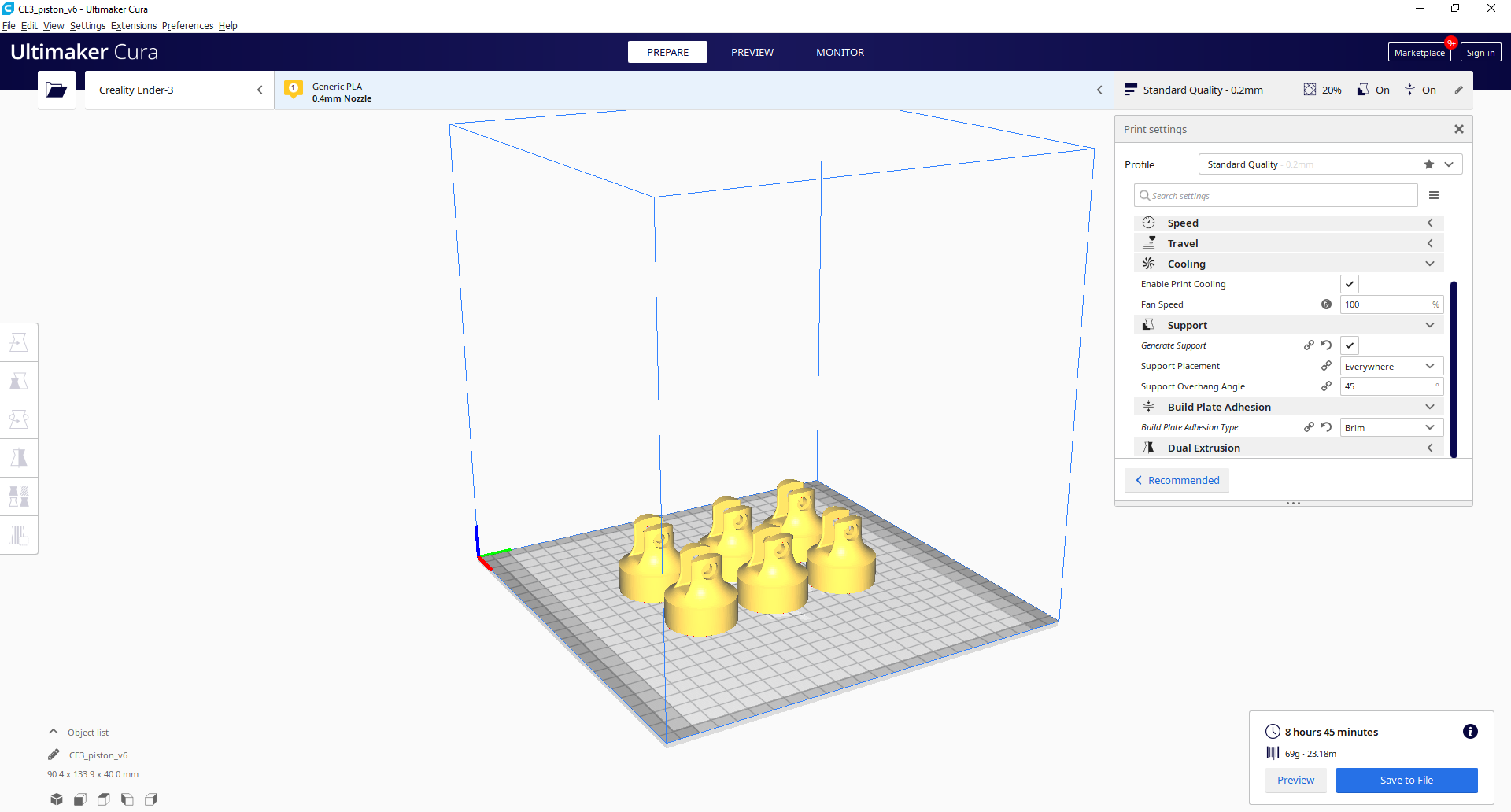This screenshot has width=1511, height=812.
Task: Select the Mirror tool in left toolbar
Action: 19,458
